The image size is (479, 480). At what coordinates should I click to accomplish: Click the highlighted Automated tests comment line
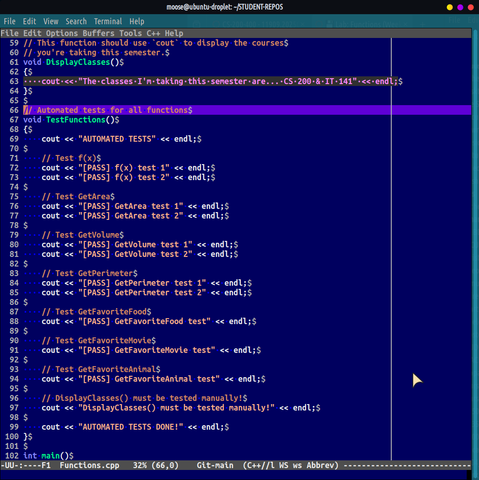(247, 110)
